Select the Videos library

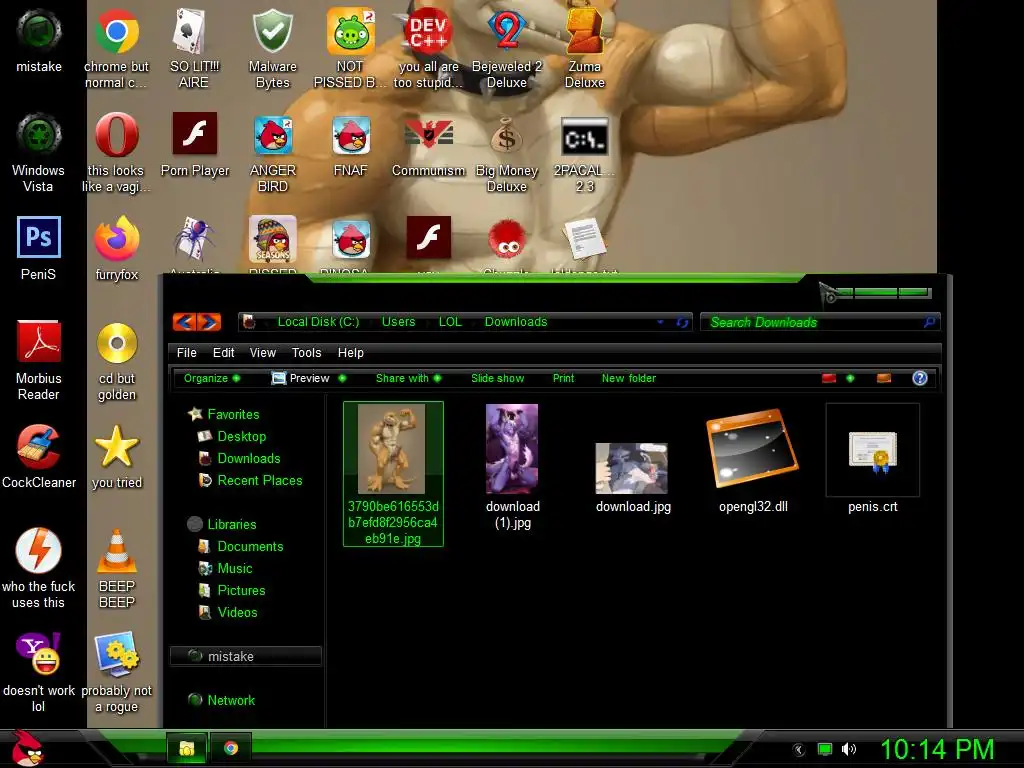coord(229,613)
